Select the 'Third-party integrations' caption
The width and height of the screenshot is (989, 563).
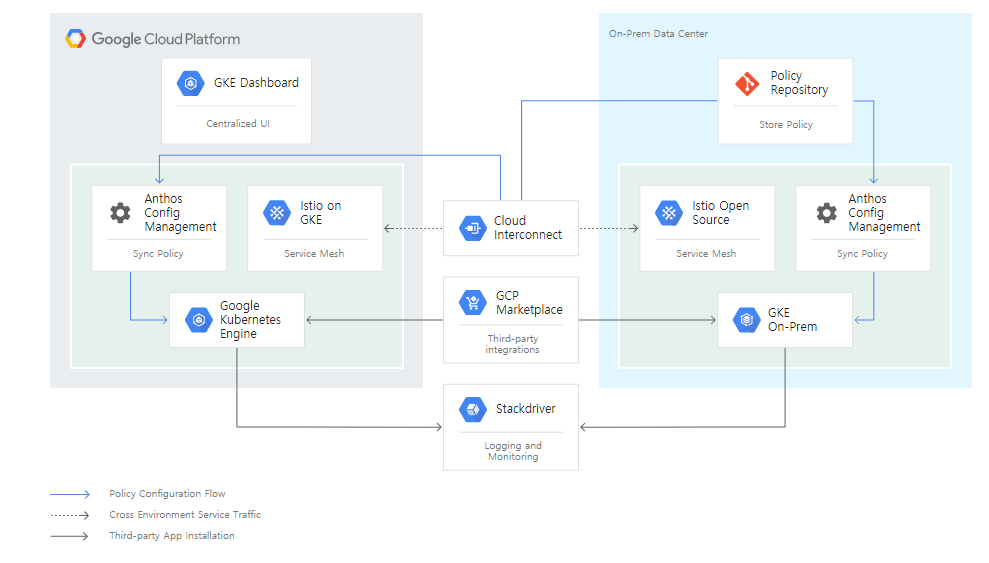click(512, 344)
